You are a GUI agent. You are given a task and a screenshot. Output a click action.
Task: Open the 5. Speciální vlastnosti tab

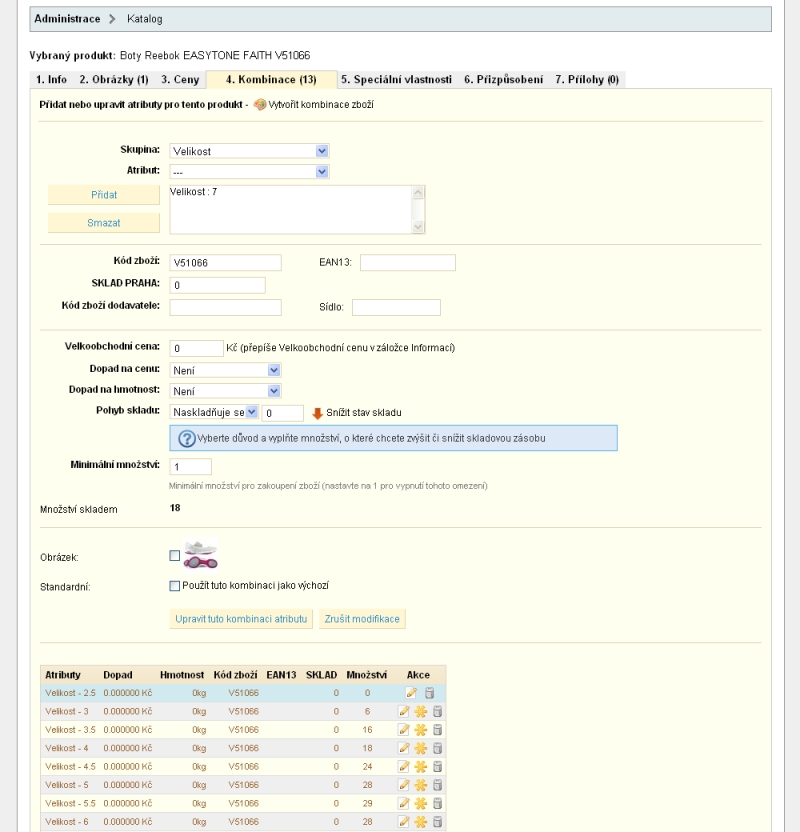396,79
